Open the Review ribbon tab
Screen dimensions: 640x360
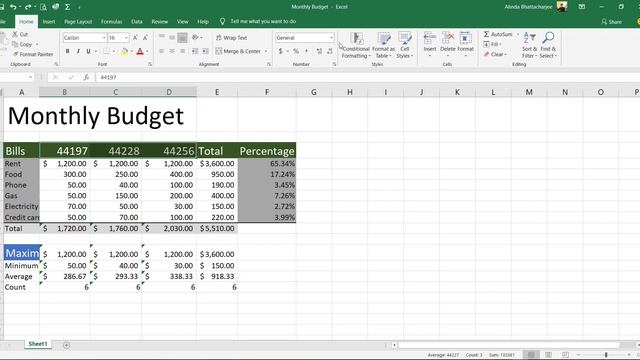[x=160, y=22]
